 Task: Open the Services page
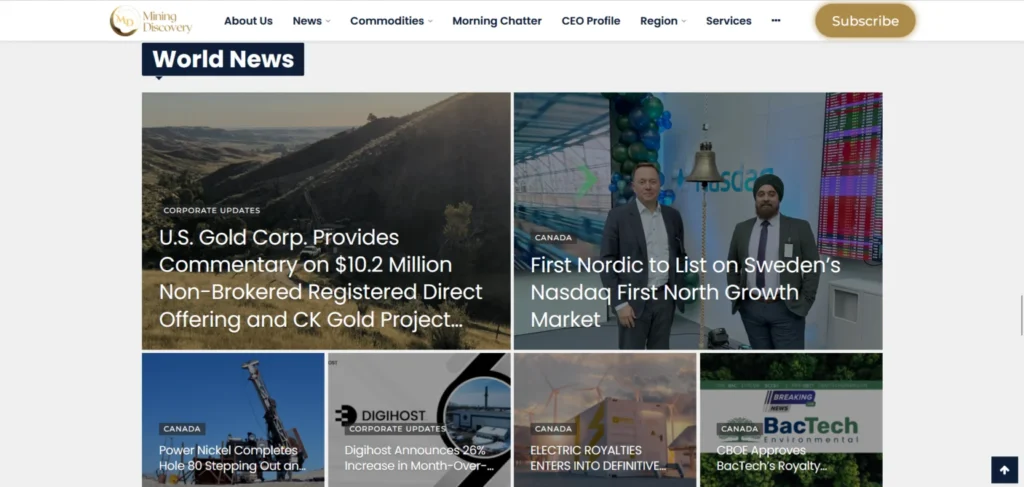729,21
